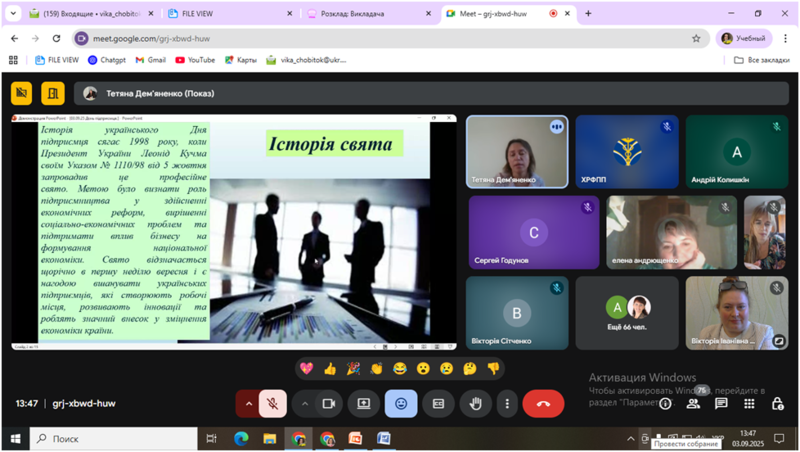Show hidden system tray icons
This screenshot has width=800, height=452.
(x=631, y=439)
